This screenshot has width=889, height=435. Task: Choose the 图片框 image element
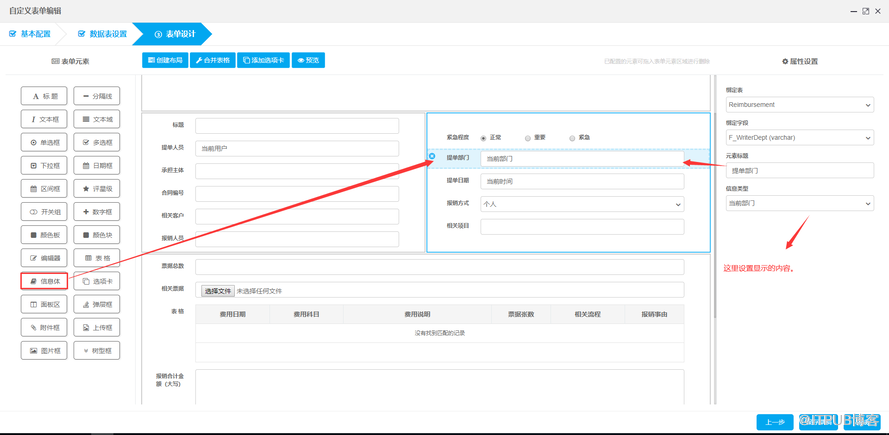pyautogui.click(x=44, y=350)
